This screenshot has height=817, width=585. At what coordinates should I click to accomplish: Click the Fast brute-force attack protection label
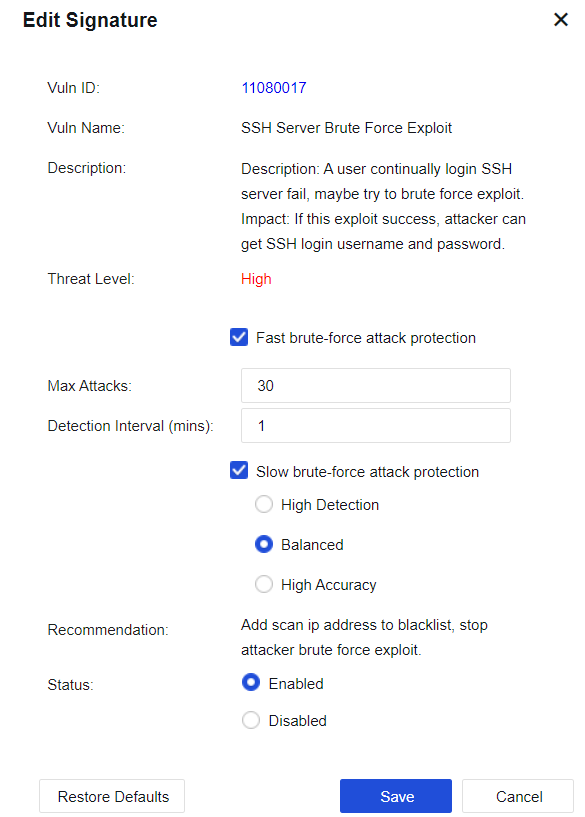(366, 338)
